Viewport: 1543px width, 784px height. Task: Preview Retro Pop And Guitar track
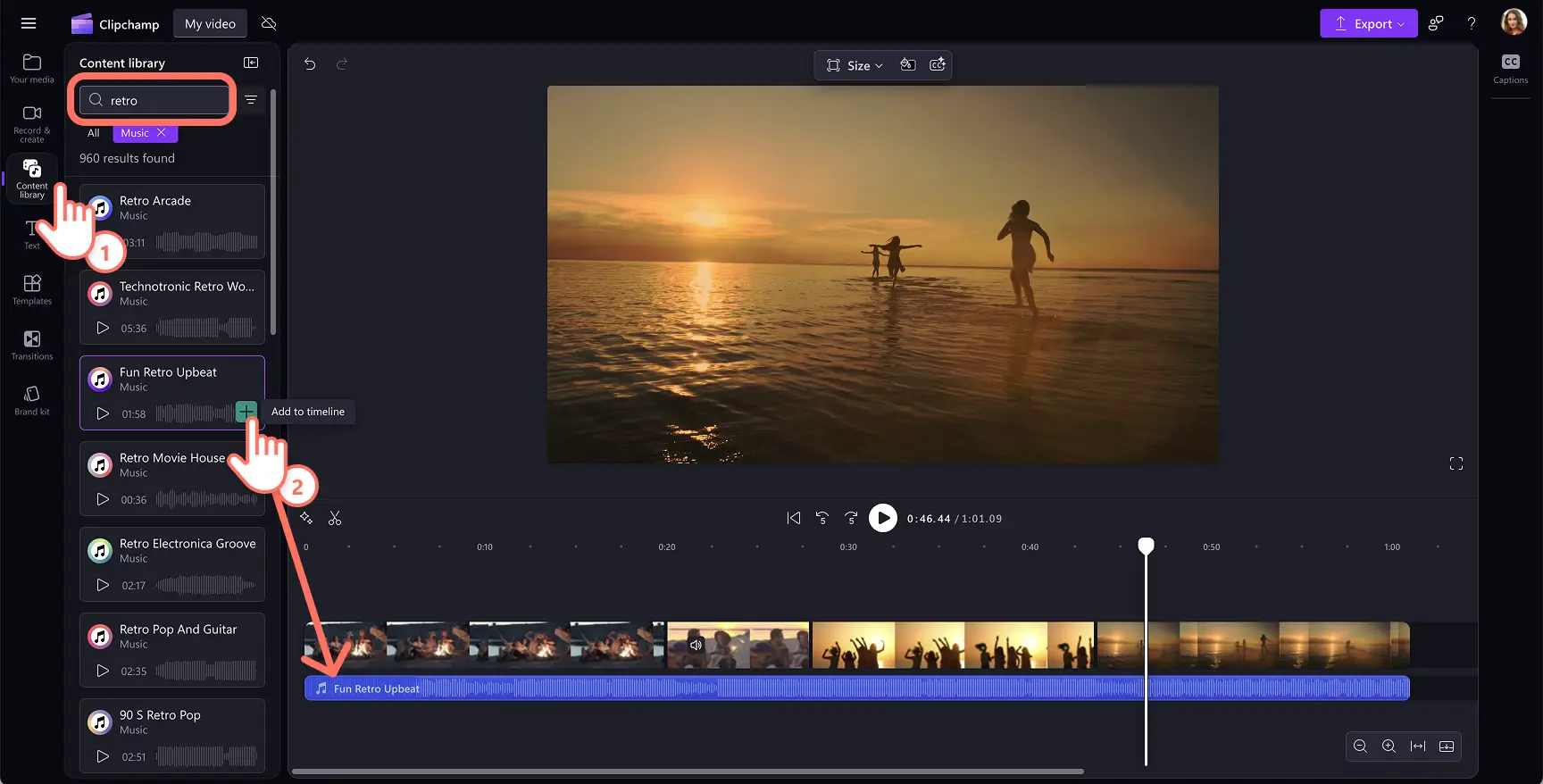[103, 671]
